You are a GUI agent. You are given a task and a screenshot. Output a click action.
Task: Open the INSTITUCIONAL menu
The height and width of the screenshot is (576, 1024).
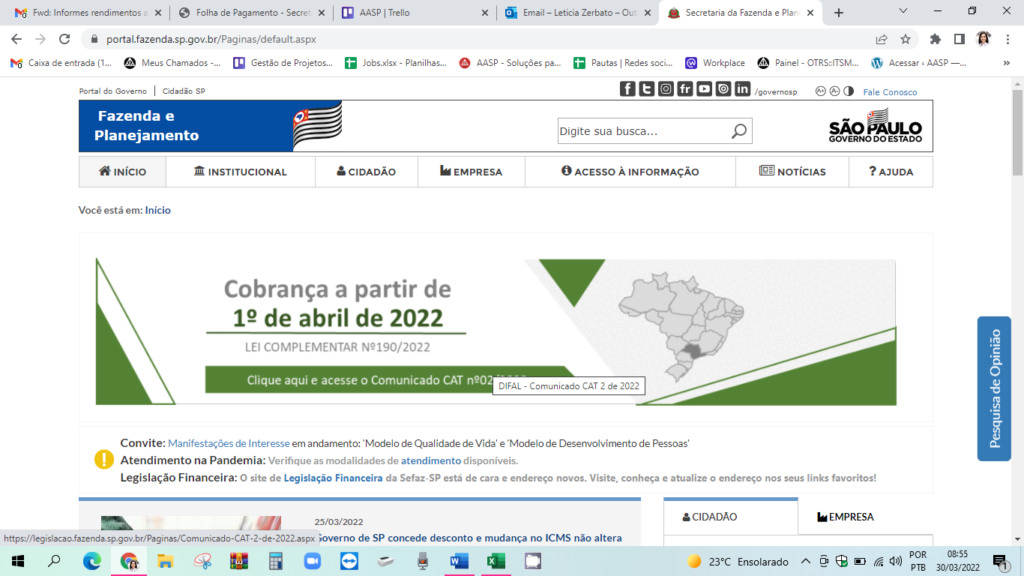240,172
